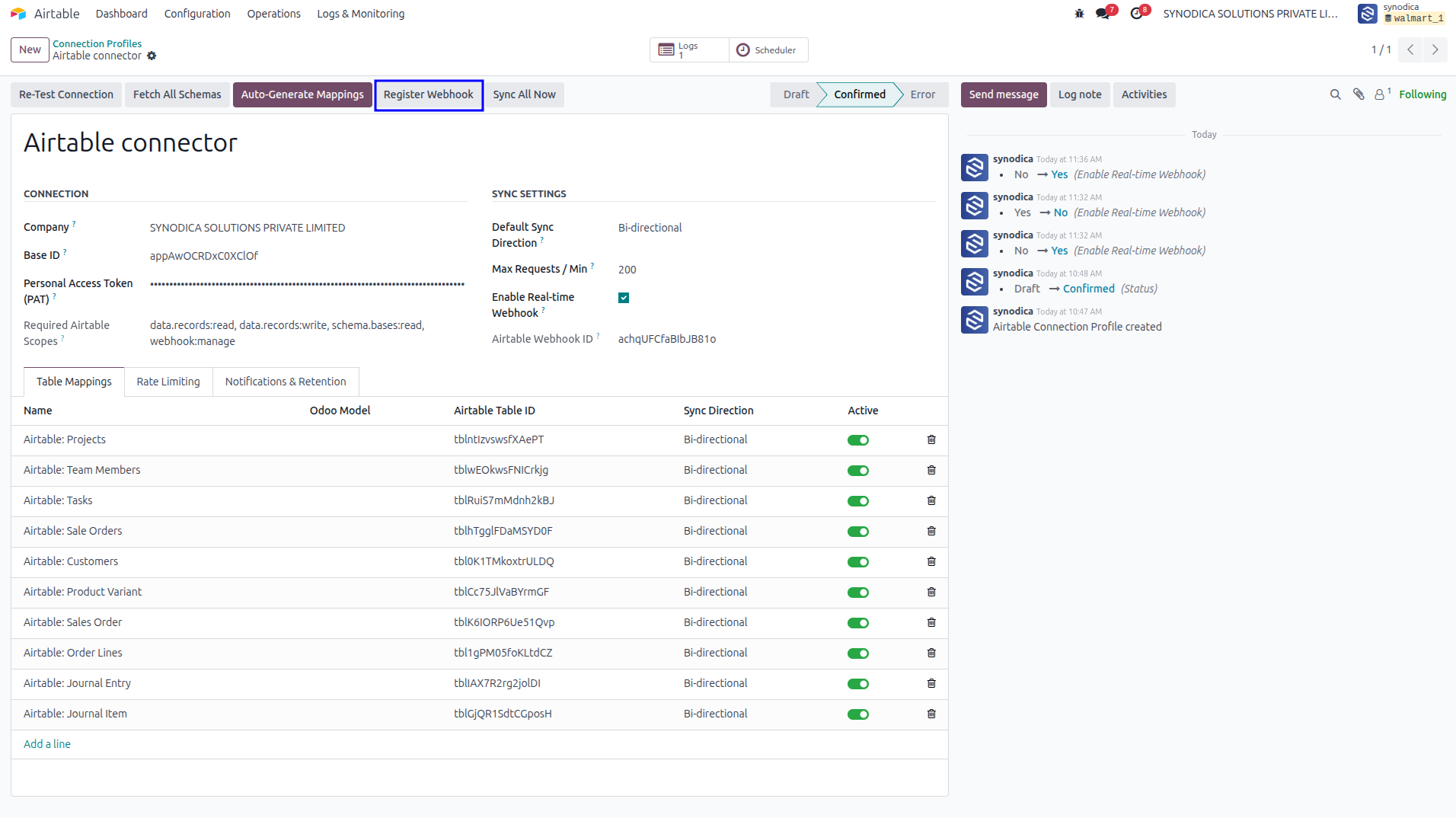Delete the Airtable: Order Lines mapping row
This screenshot has height=818, width=1456.
[931, 653]
